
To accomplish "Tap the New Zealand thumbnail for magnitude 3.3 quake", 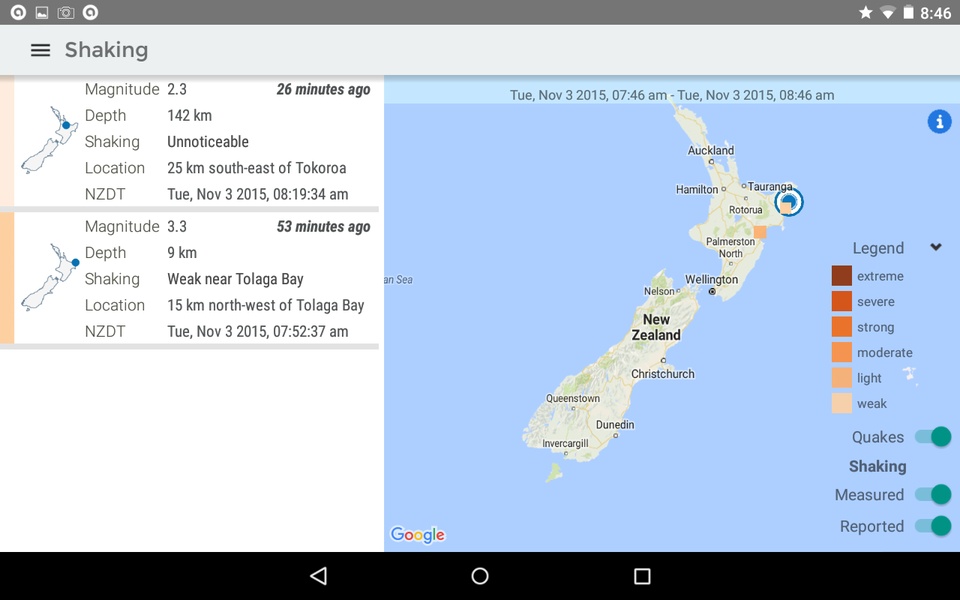I will [x=49, y=277].
